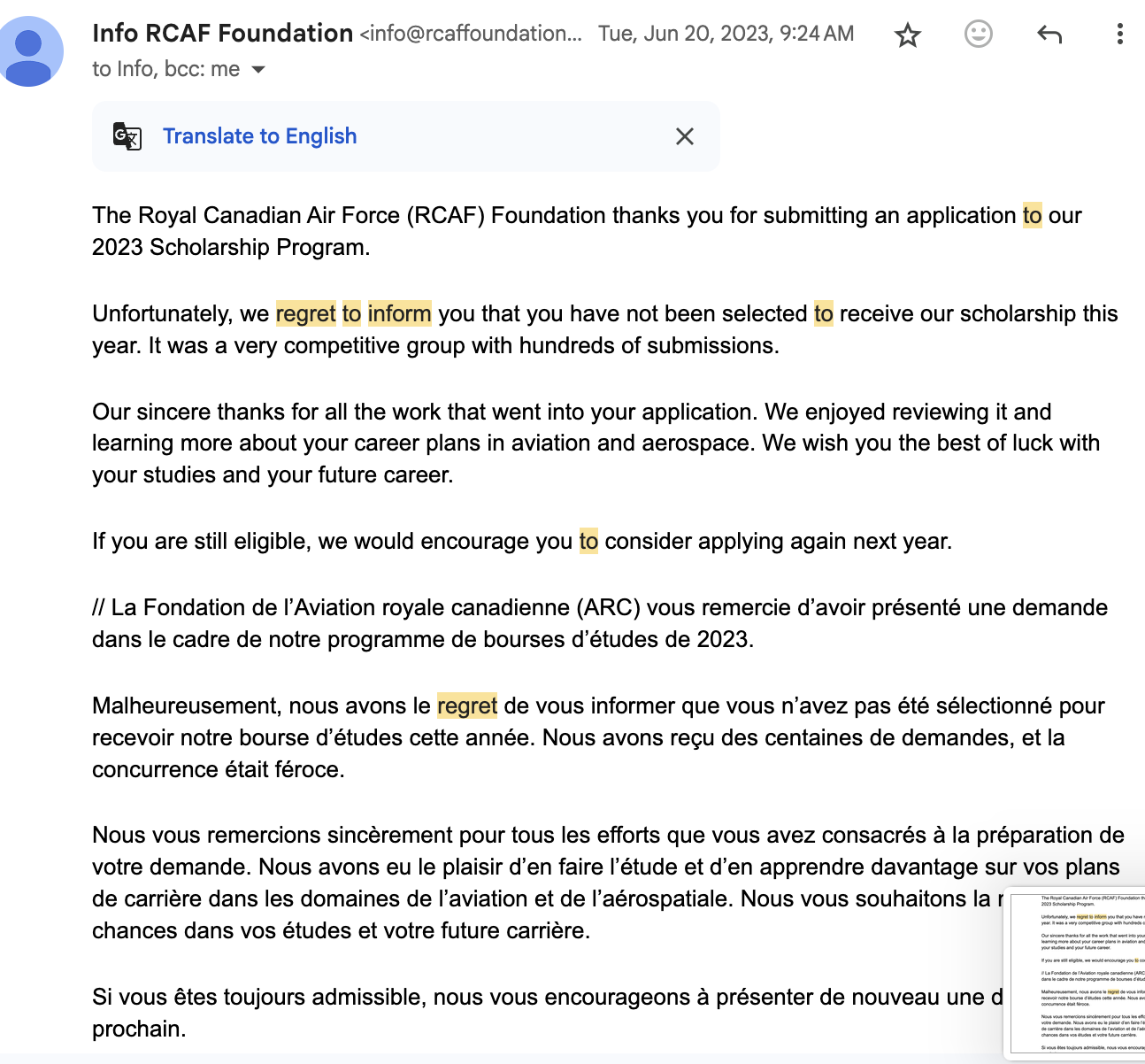1145x1064 pixels.
Task: Click highlighted 'regret' in the French paragraph
Action: tap(467, 706)
